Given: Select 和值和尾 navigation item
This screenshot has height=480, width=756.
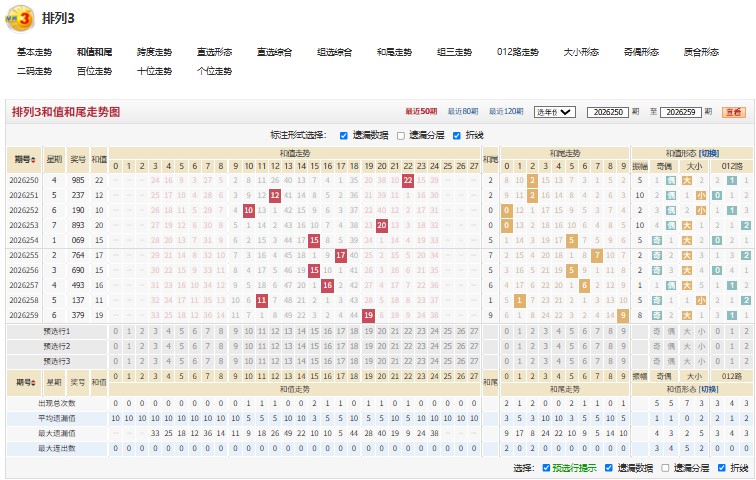Looking at the screenshot, I should 94,52.
